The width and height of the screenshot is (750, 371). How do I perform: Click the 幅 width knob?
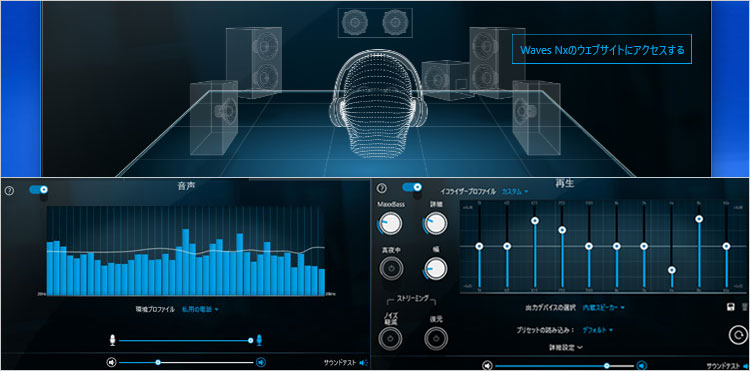pyautogui.click(x=435, y=268)
